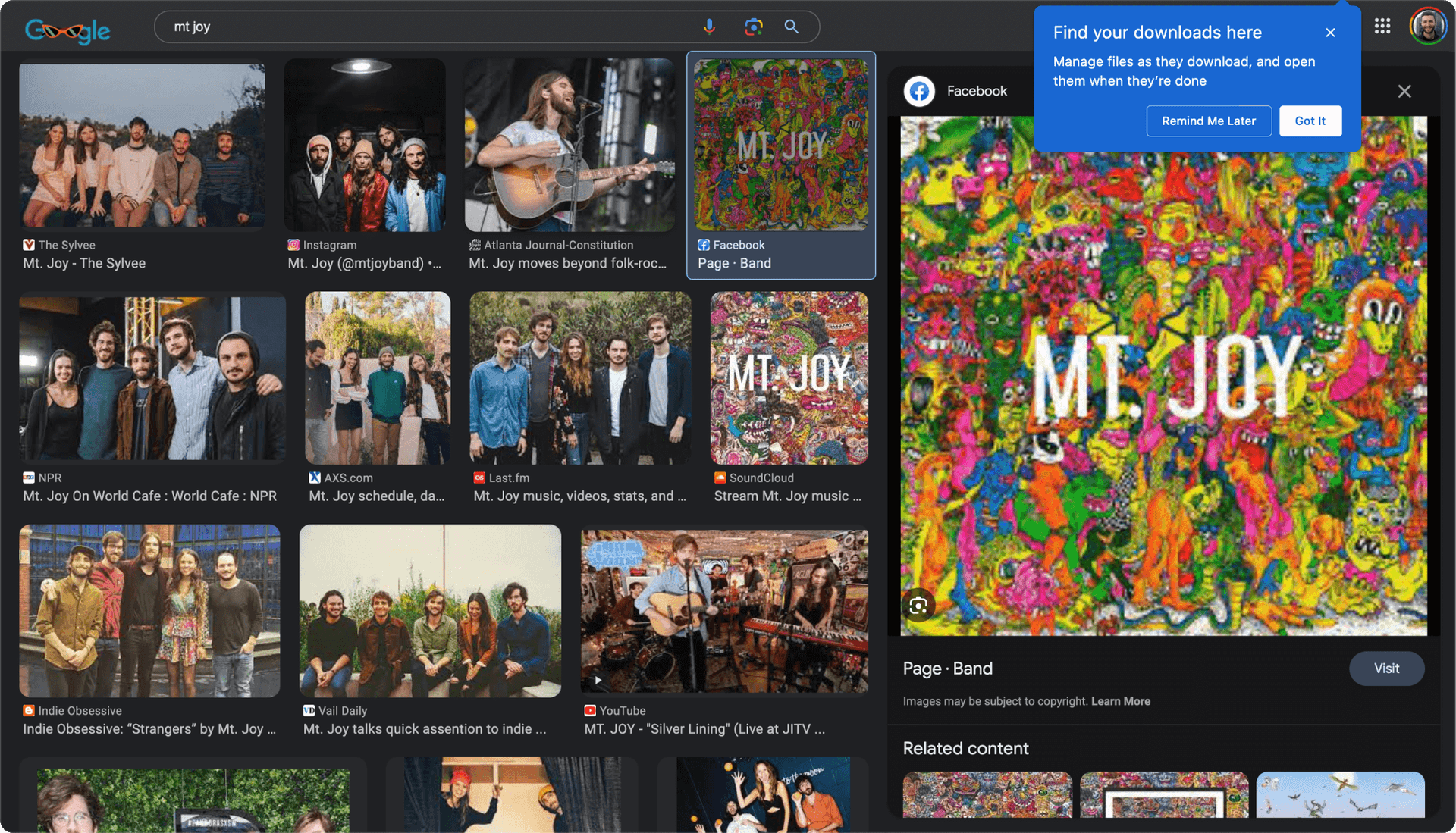This screenshot has height=833, width=1456.
Task: Click the Google Lens camera icon
Action: (751, 27)
